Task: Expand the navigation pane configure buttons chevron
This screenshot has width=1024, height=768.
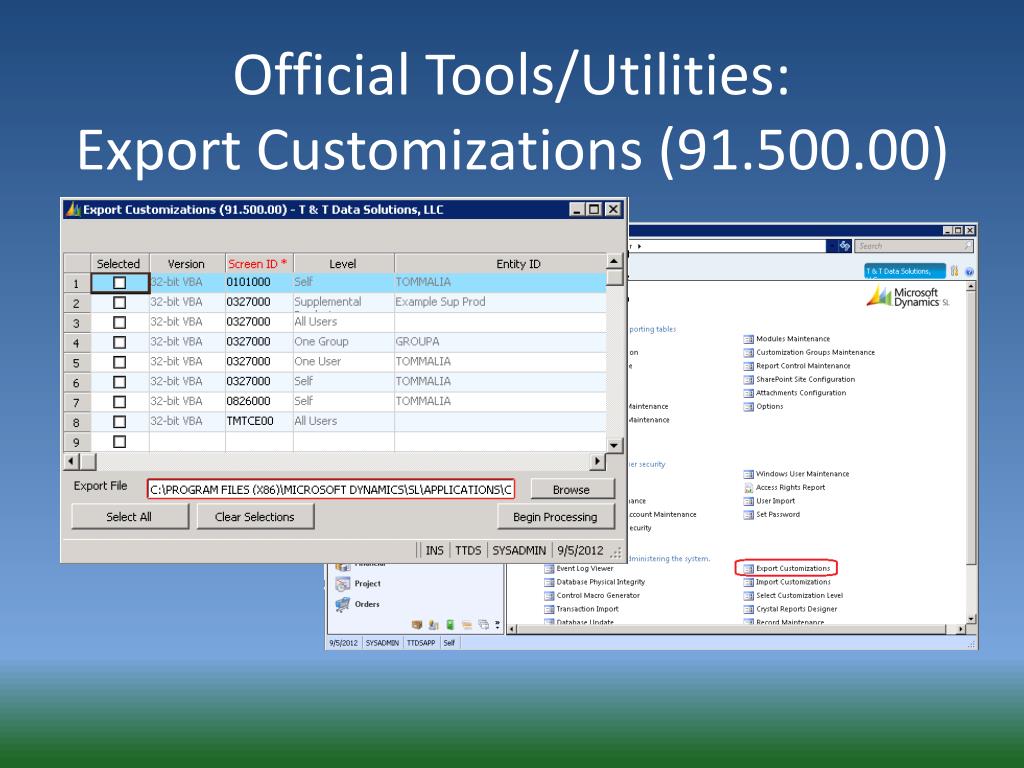Action: 498,624
